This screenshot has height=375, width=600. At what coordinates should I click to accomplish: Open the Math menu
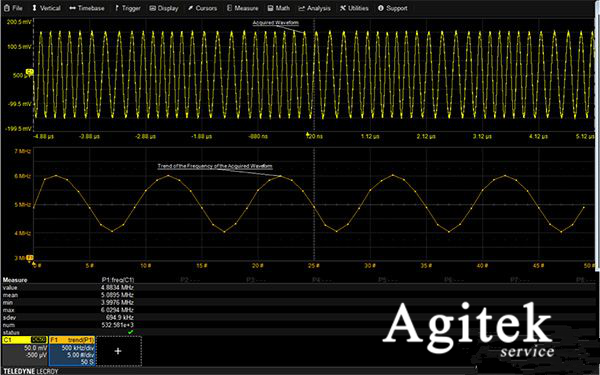click(x=279, y=8)
